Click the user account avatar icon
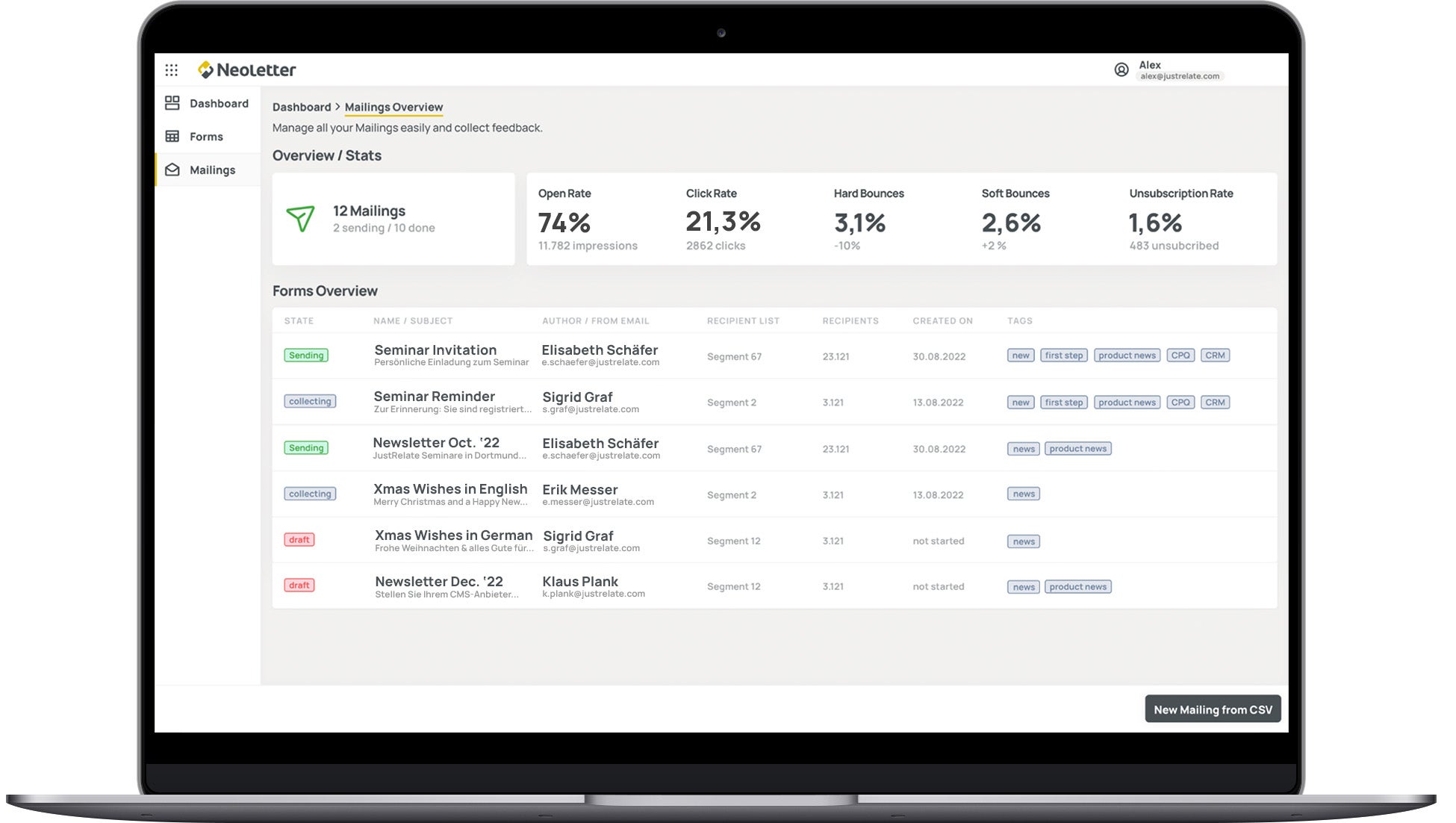This screenshot has width=1456, height=823. coord(1121,70)
